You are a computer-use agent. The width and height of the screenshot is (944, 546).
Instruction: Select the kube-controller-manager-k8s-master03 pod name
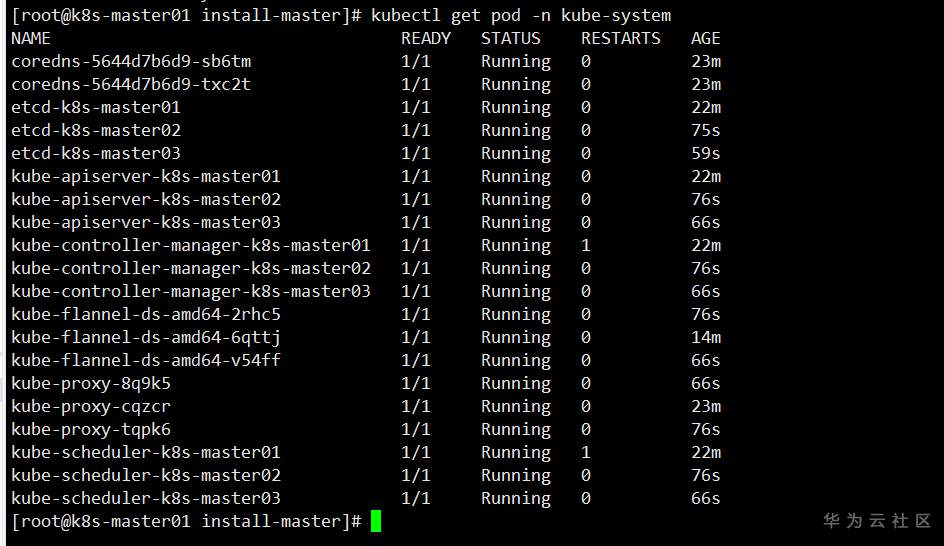click(x=191, y=291)
